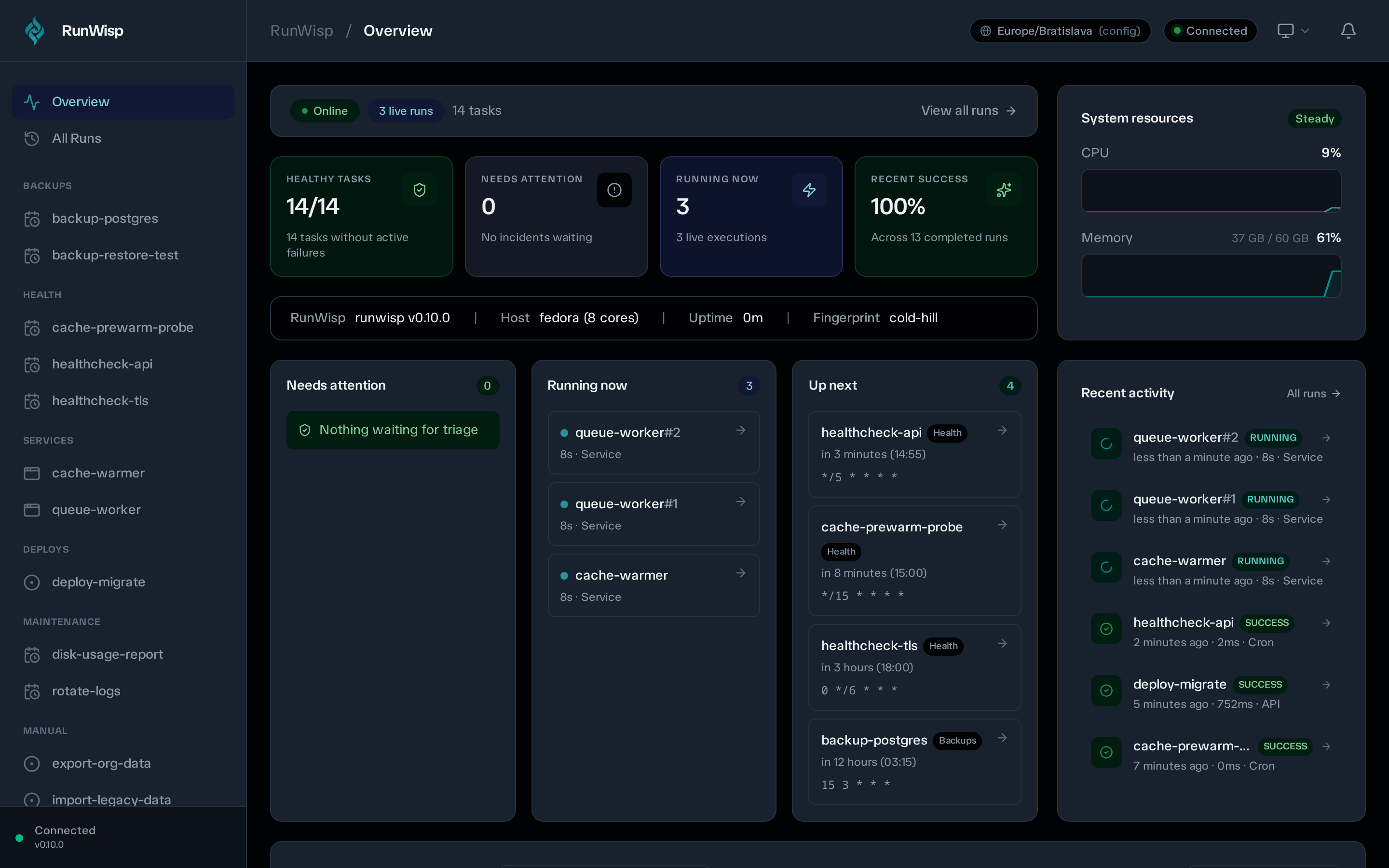
Task: Select backup-restore-test in sidebar
Action: (x=123, y=255)
